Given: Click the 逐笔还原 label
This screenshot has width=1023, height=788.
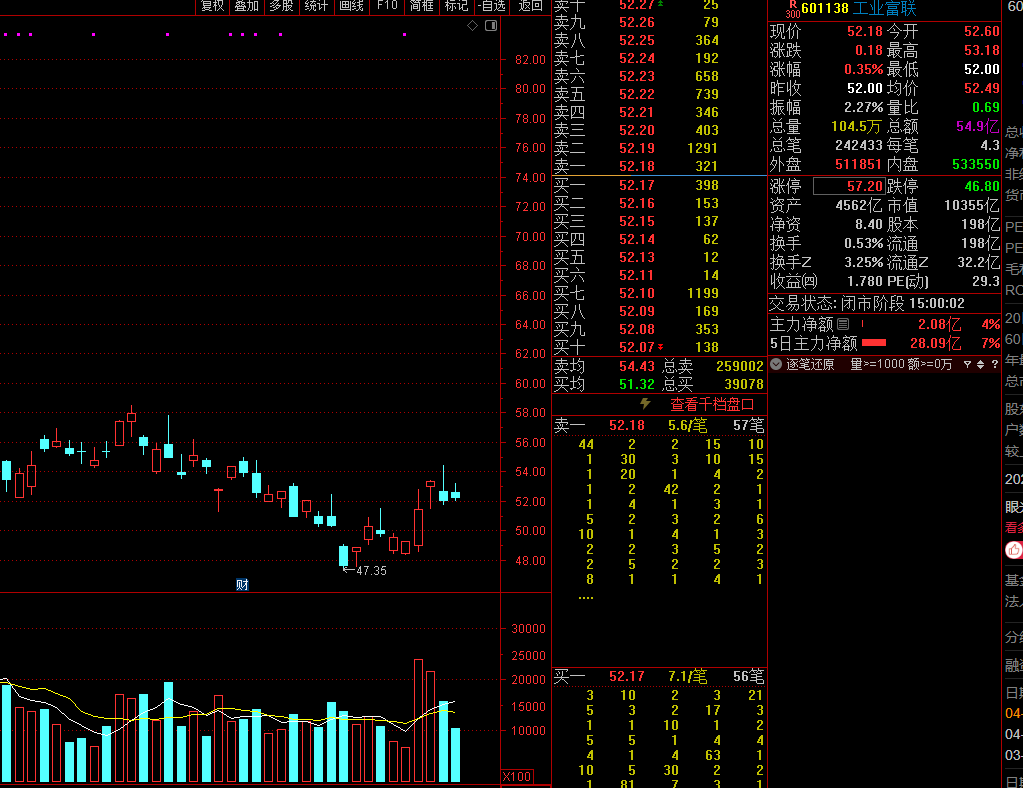Looking at the screenshot, I should pyautogui.click(x=810, y=364).
